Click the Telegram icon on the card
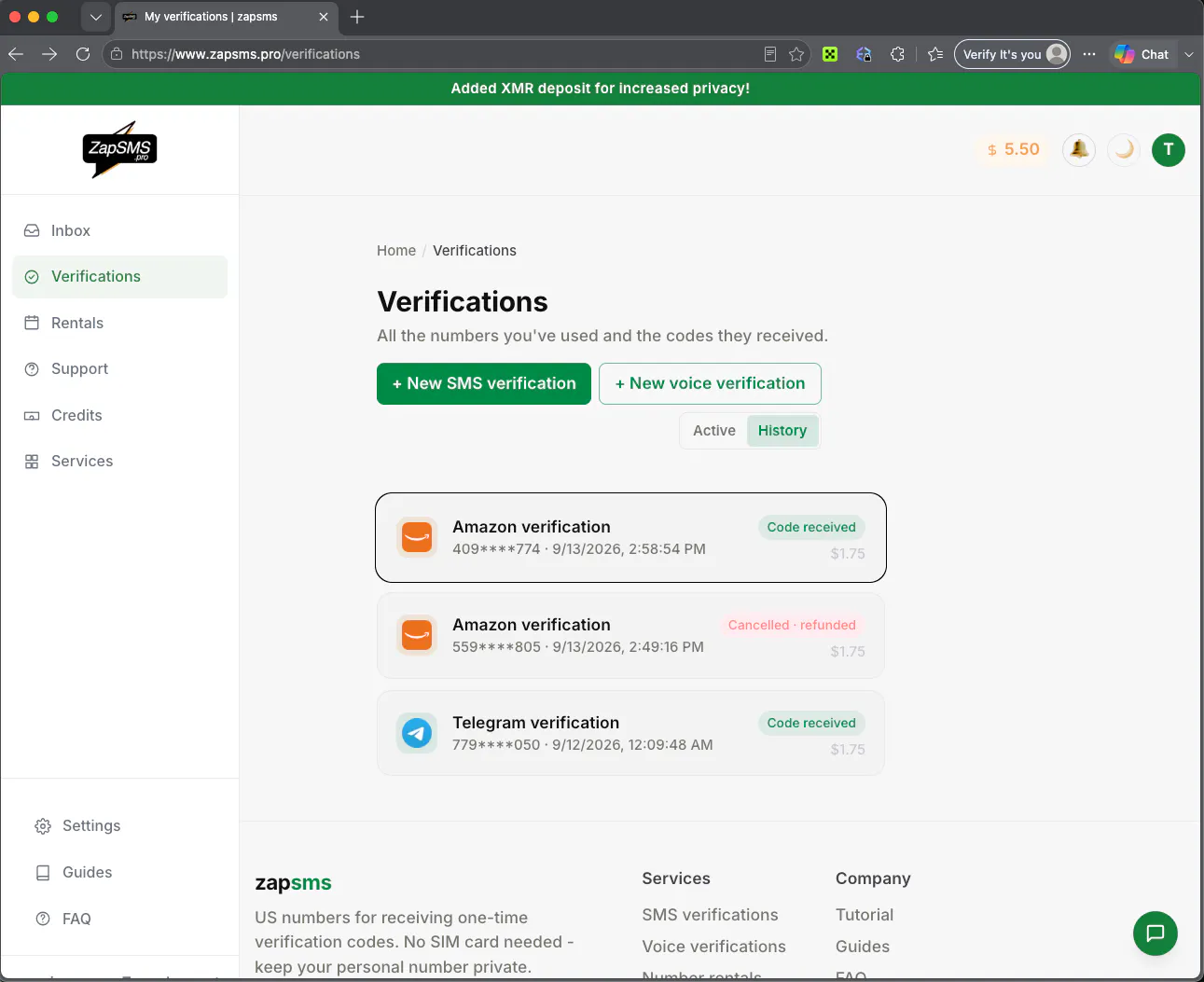Image resolution: width=1204 pixels, height=982 pixels. click(x=417, y=733)
